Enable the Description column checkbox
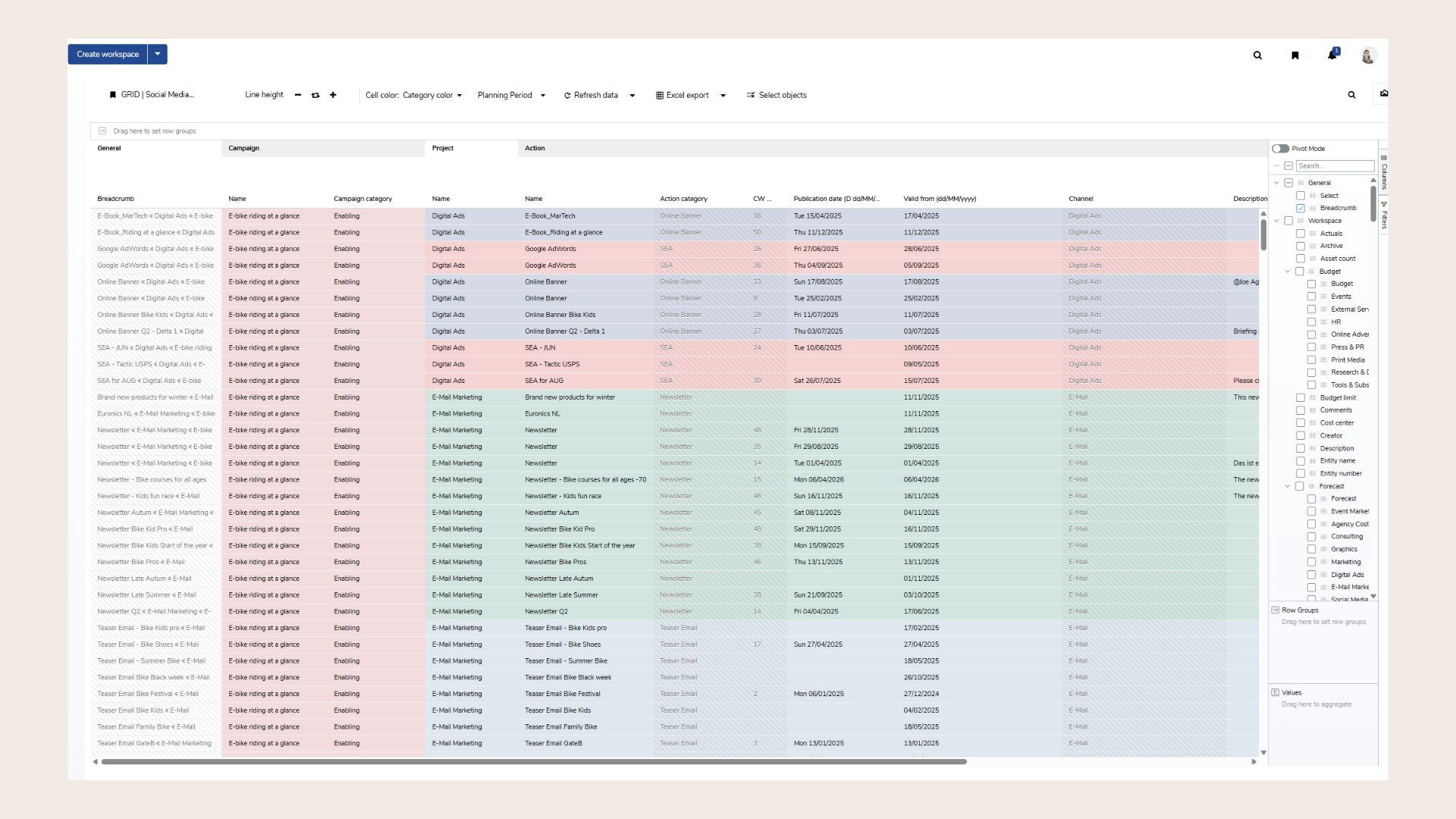 1301,449
